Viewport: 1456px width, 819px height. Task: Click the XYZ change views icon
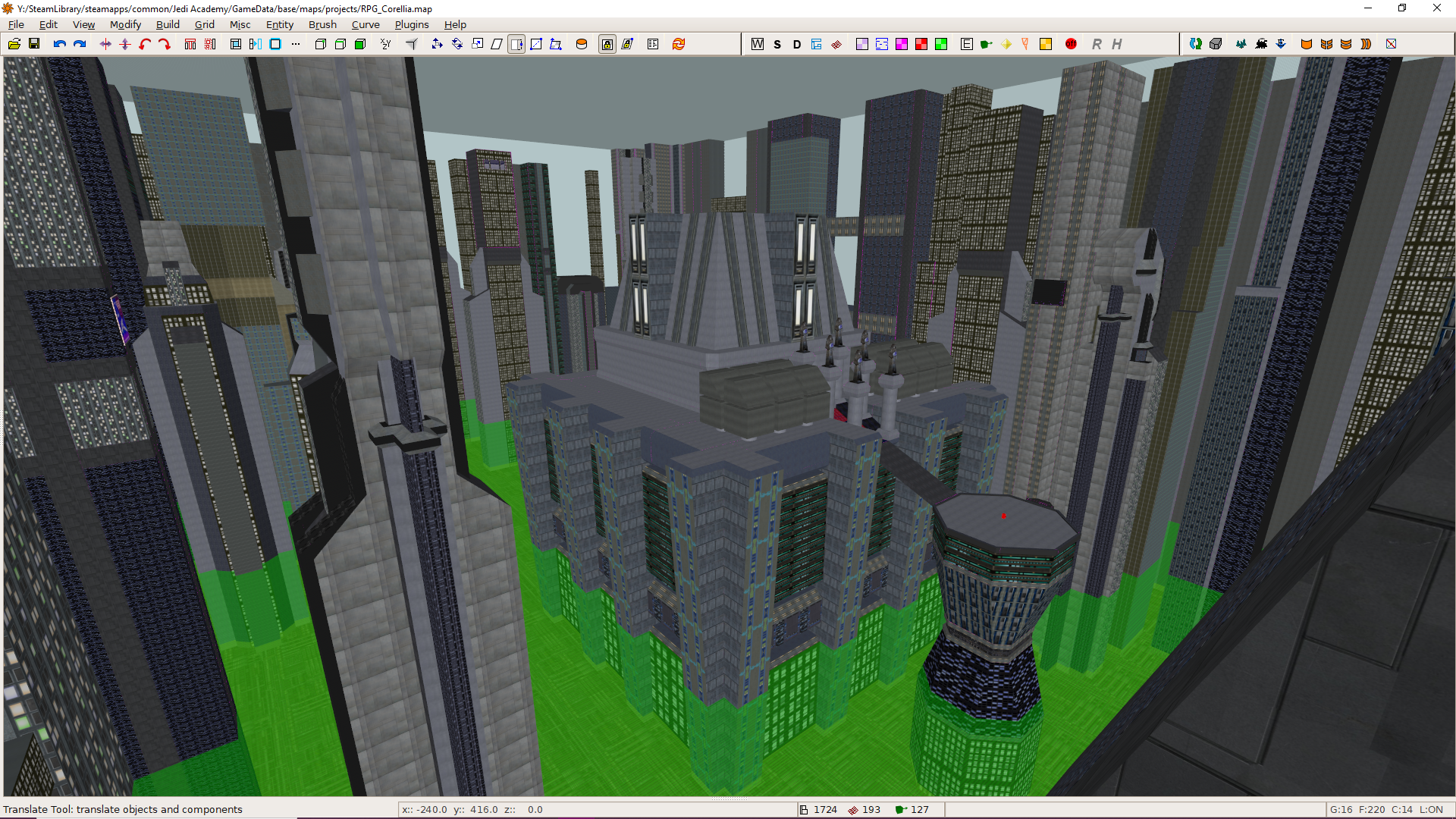pos(386,44)
